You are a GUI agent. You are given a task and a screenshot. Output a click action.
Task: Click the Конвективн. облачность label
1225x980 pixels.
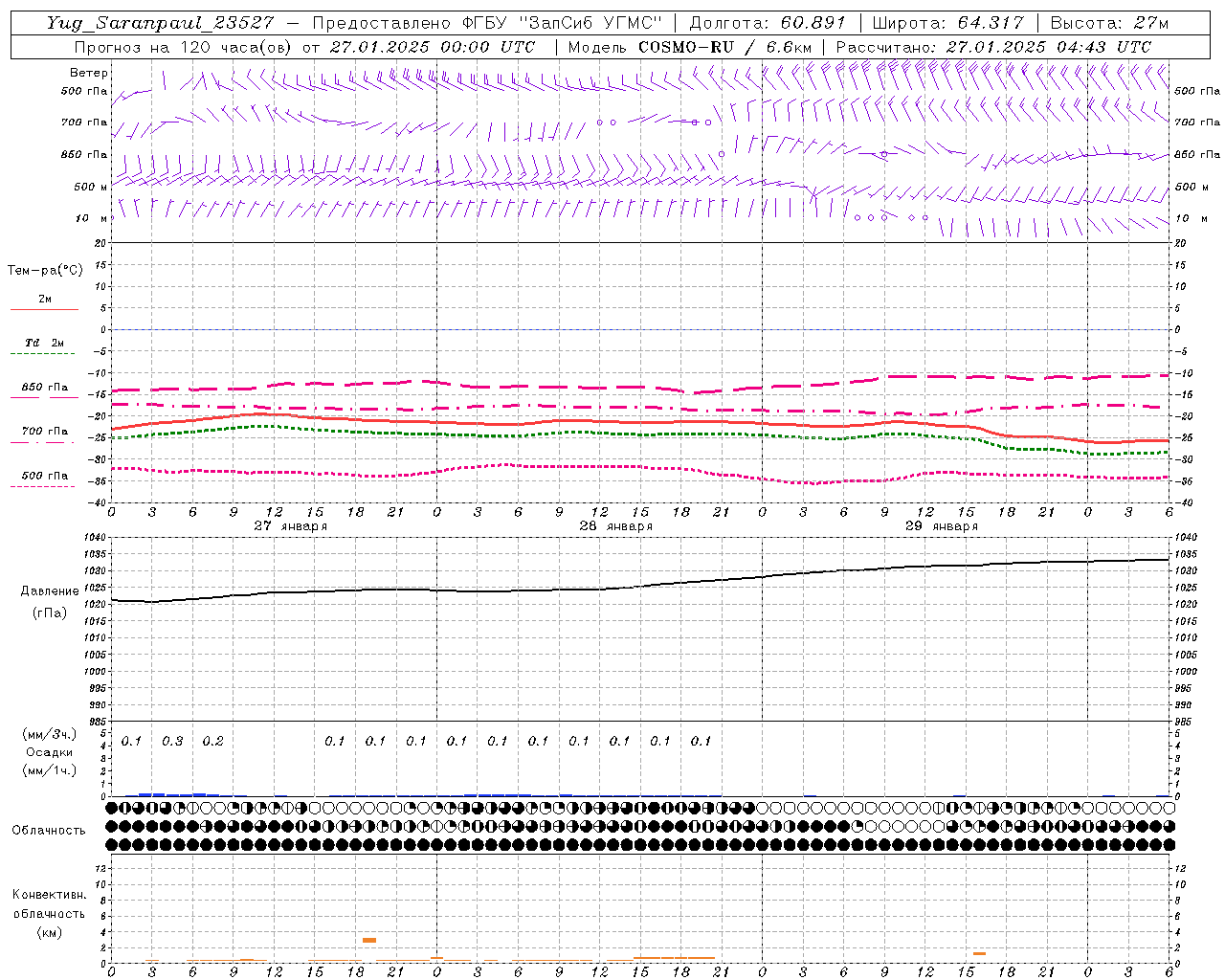click(x=50, y=904)
